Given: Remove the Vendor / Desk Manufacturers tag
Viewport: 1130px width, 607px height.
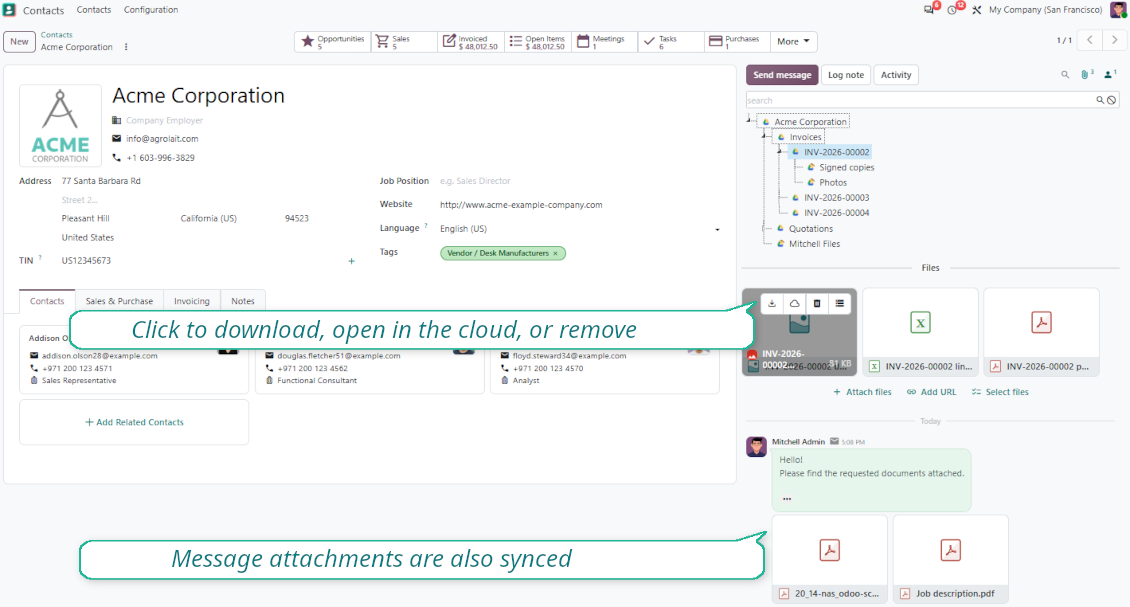Looking at the screenshot, I should click(x=556, y=254).
